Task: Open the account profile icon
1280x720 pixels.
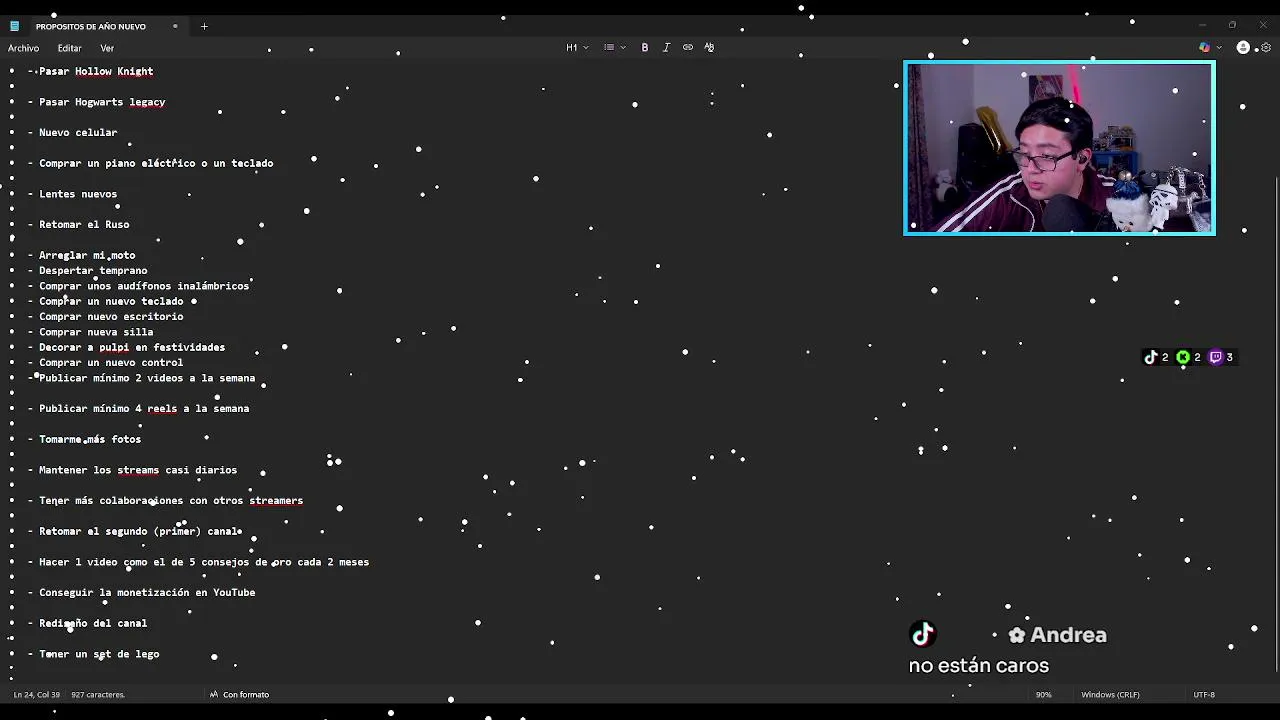Action: tap(1243, 47)
